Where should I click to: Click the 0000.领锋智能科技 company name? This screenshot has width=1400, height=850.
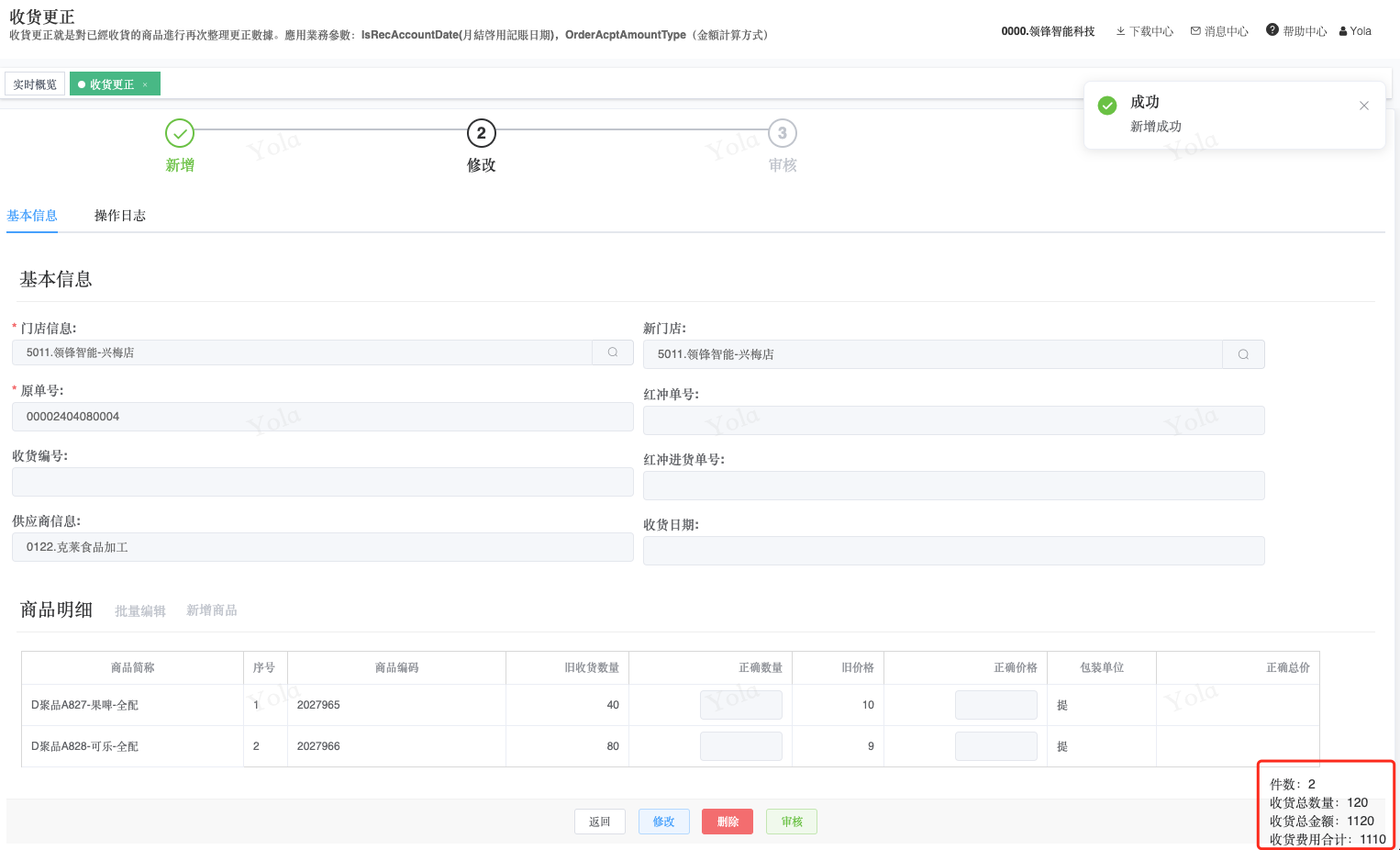pos(1048,31)
